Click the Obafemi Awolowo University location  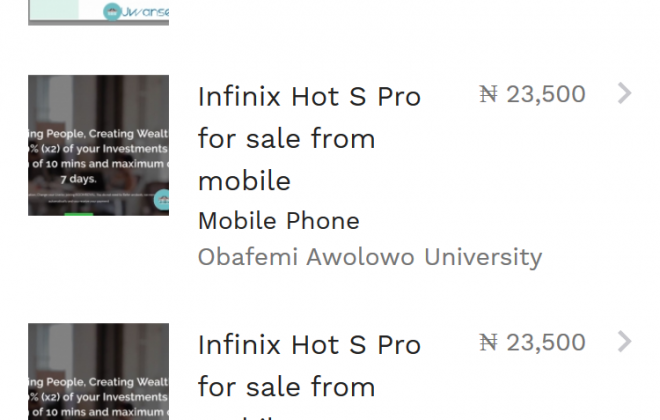click(369, 257)
